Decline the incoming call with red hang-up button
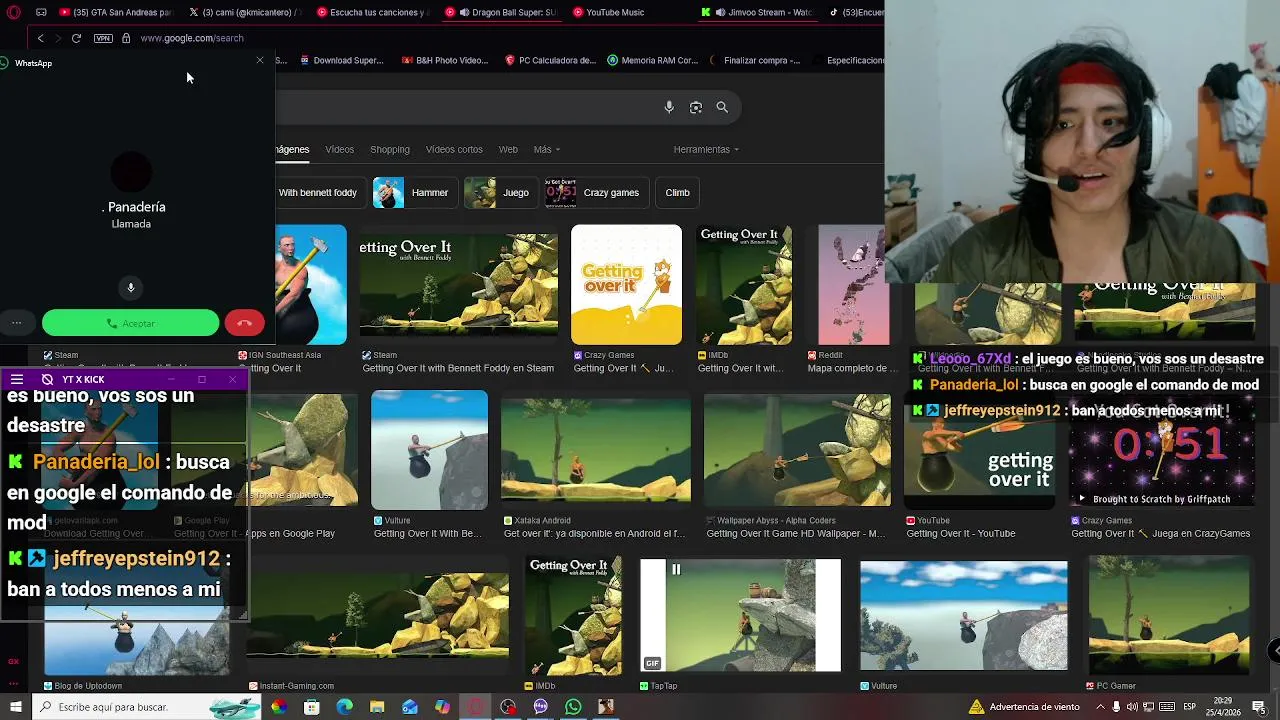The height and width of the screenshot is (720, 1280). point(244,323)
